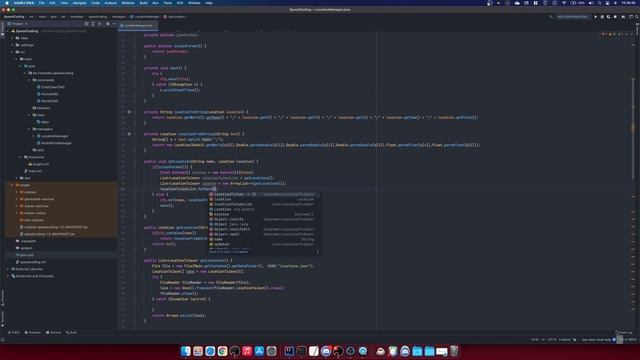The image size is (640, 360).
Task: Click gutter marker beside locationFromString method
Action: tap(129, 134)
